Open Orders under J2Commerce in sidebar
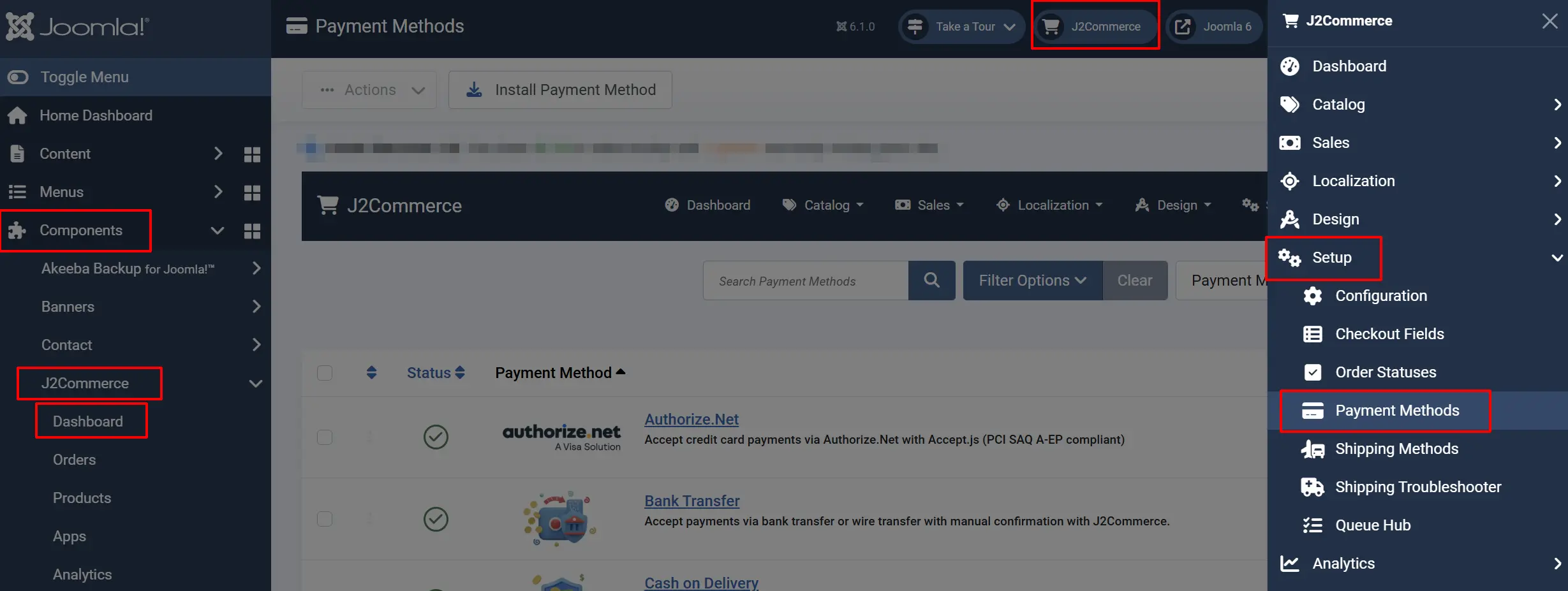1568x591 pixels. click(x=74, y=460)
